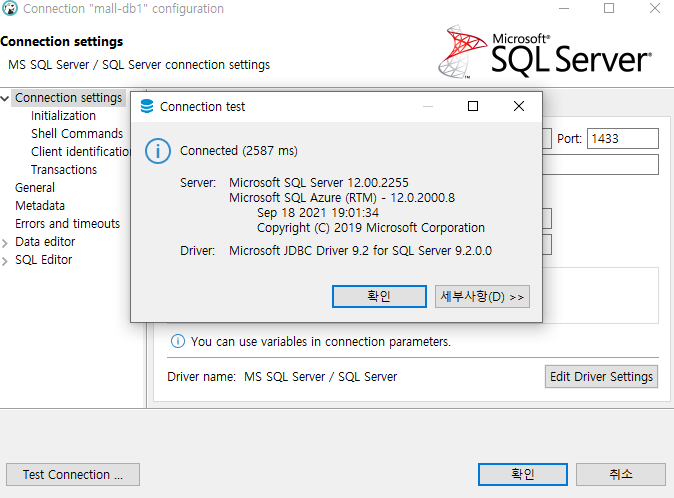Image resolution: width=674 pixels, height=498 pixels.
Task: Maximize the mall-db1 configuration window
Action: point(609,8)
